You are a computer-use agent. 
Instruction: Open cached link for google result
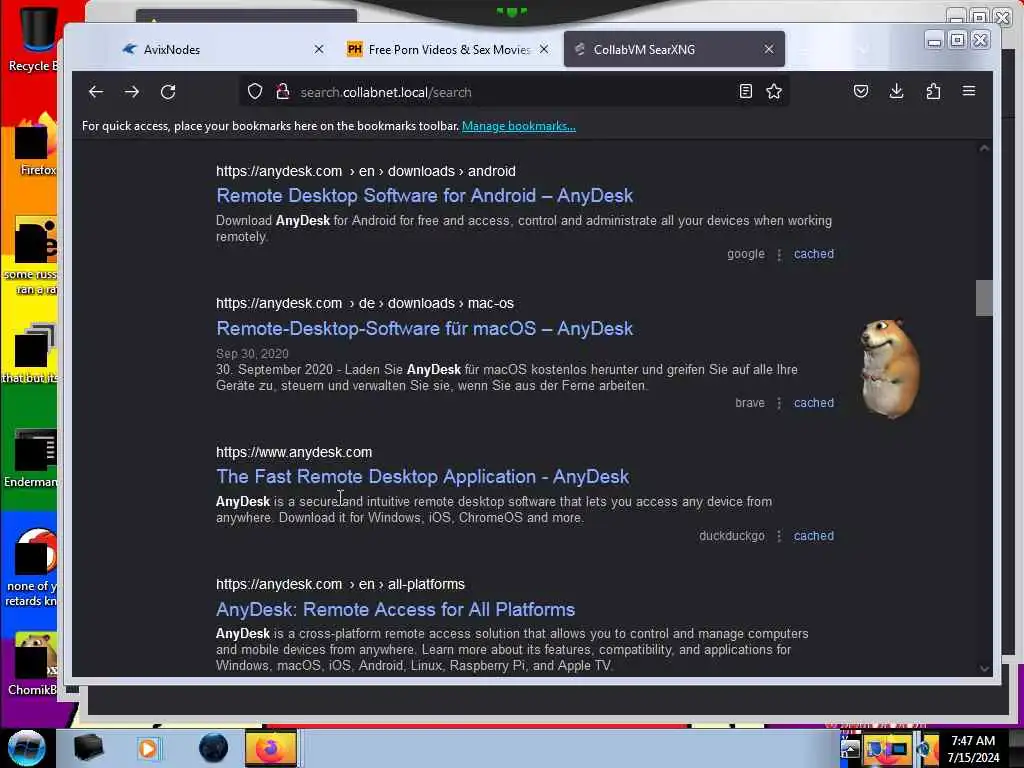click(x=814, y=254)
